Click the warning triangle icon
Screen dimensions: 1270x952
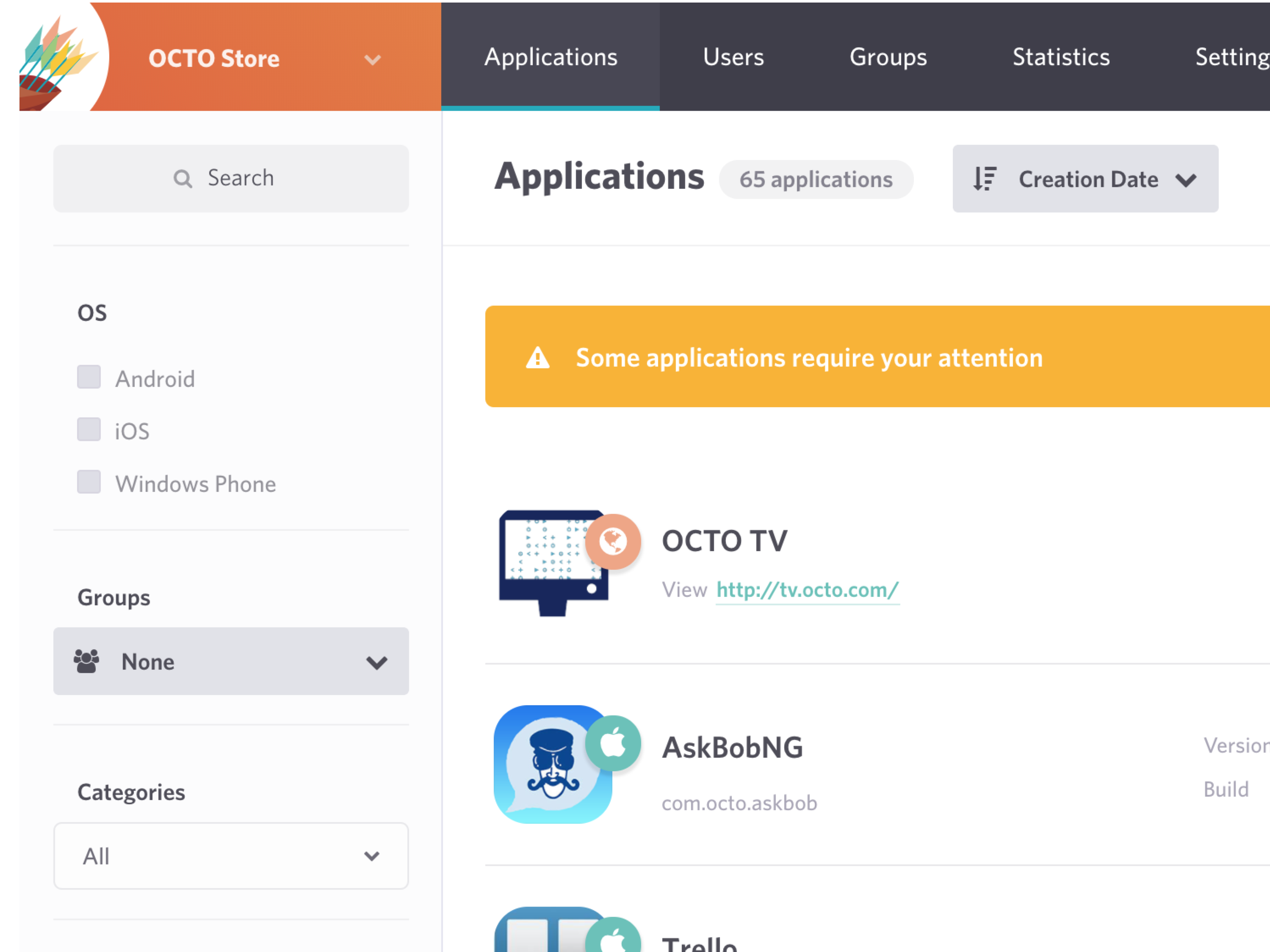click(x=537, y=358)
